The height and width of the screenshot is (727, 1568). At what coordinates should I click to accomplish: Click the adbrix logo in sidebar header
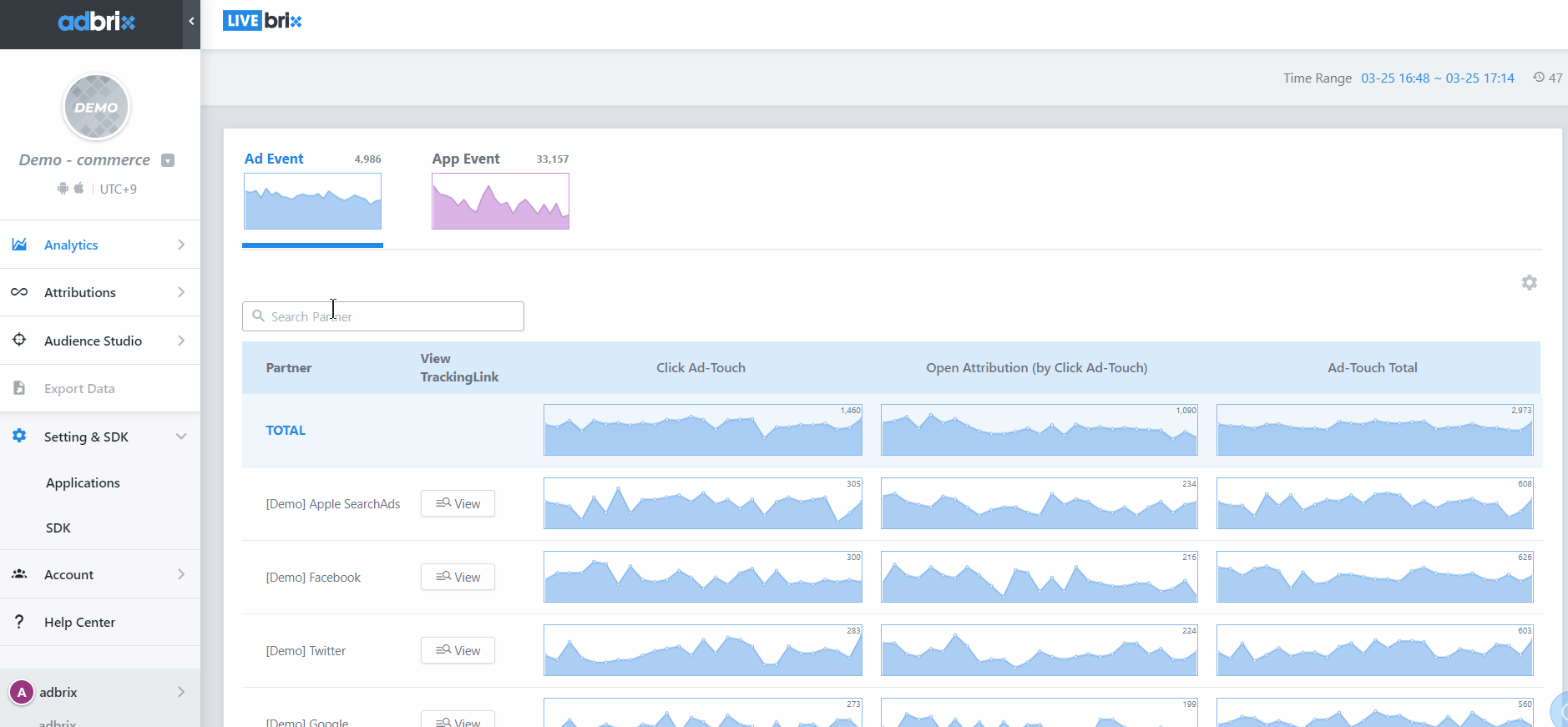pos(96,22)
